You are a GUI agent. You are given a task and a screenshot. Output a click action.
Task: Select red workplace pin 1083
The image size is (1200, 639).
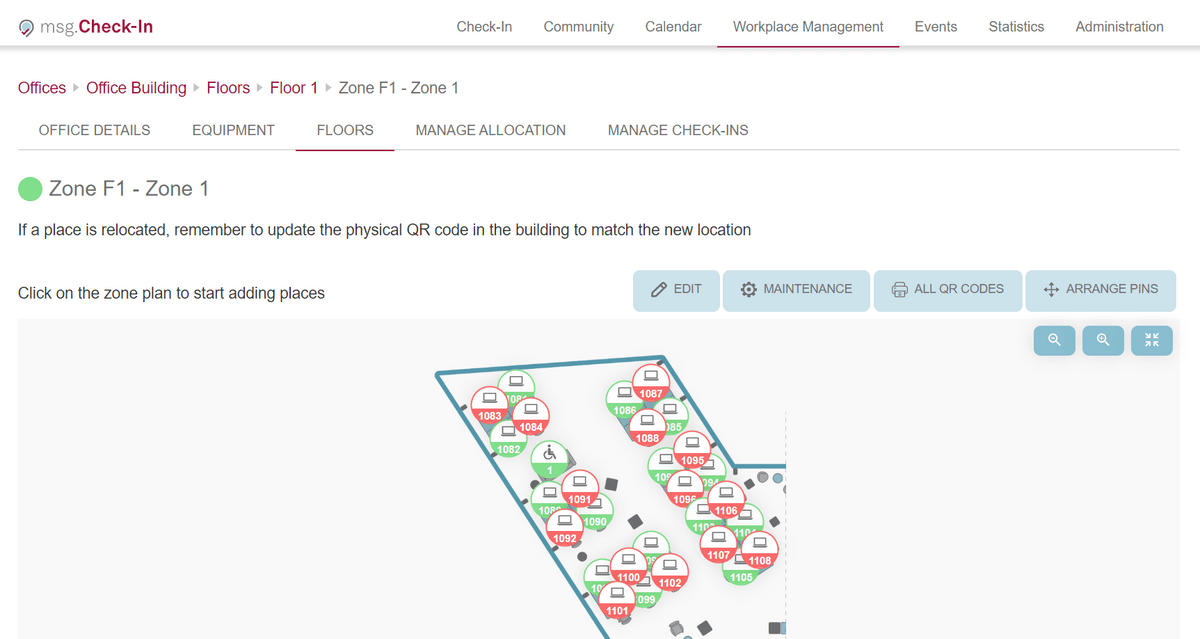pyautogui.click(x=490, y=405)
